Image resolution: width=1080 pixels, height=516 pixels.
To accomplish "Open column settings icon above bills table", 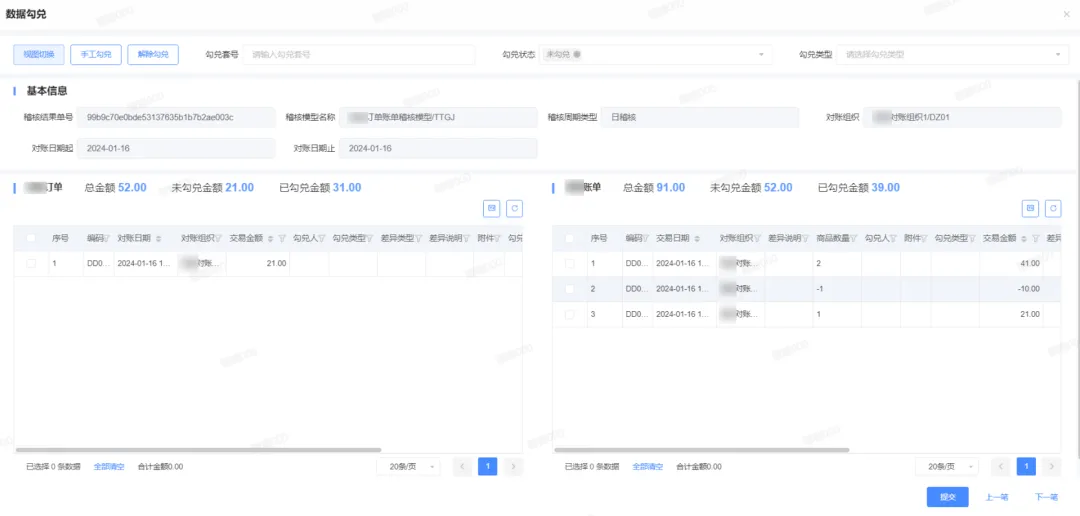I will [1031, 207].
